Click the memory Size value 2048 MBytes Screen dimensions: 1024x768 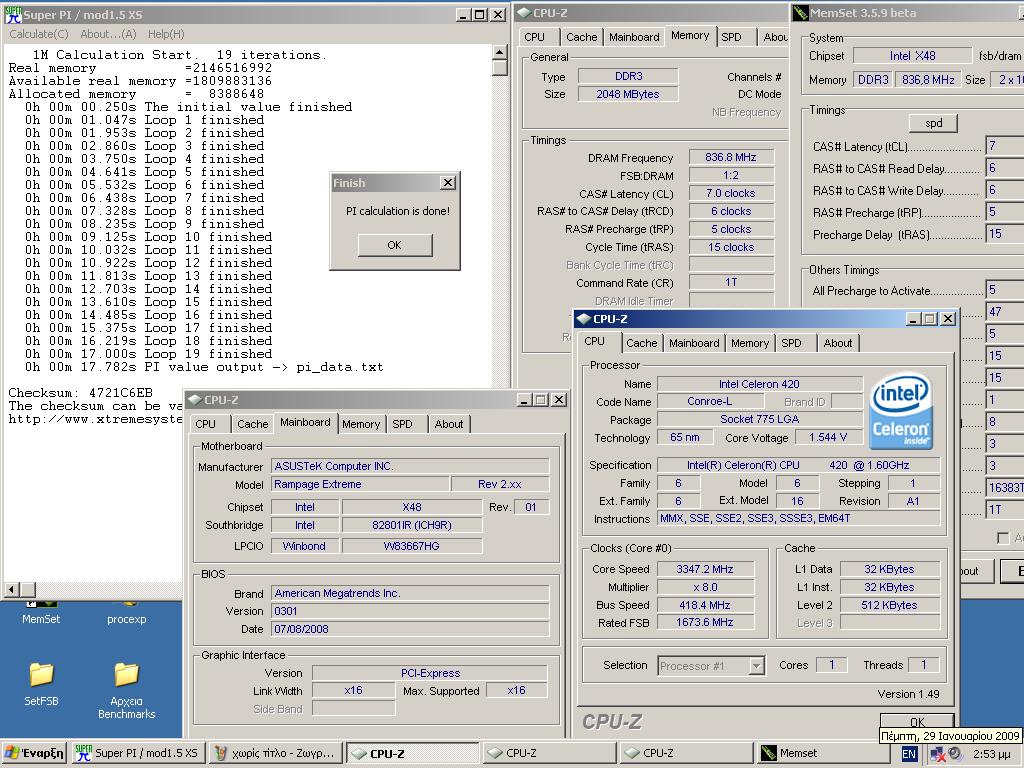[x=628, y=94]
